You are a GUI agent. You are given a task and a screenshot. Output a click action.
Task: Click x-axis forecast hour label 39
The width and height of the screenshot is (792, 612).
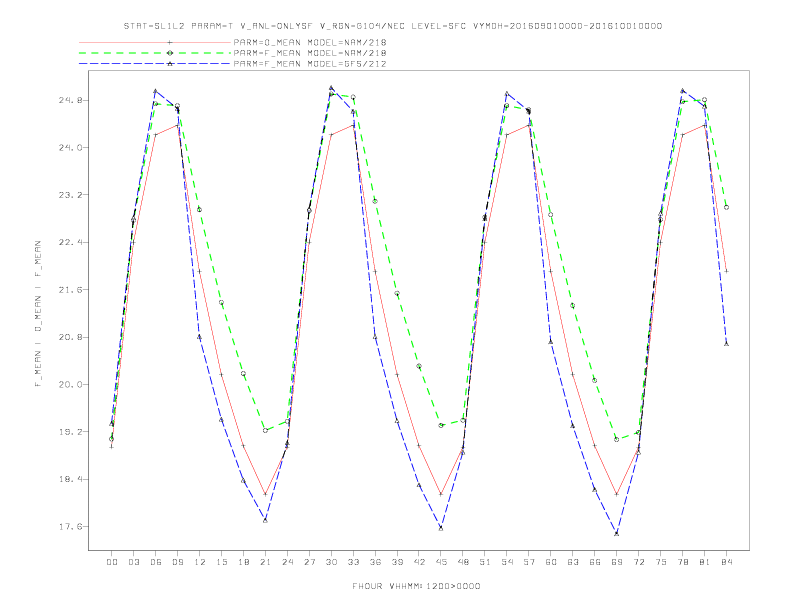398,562
